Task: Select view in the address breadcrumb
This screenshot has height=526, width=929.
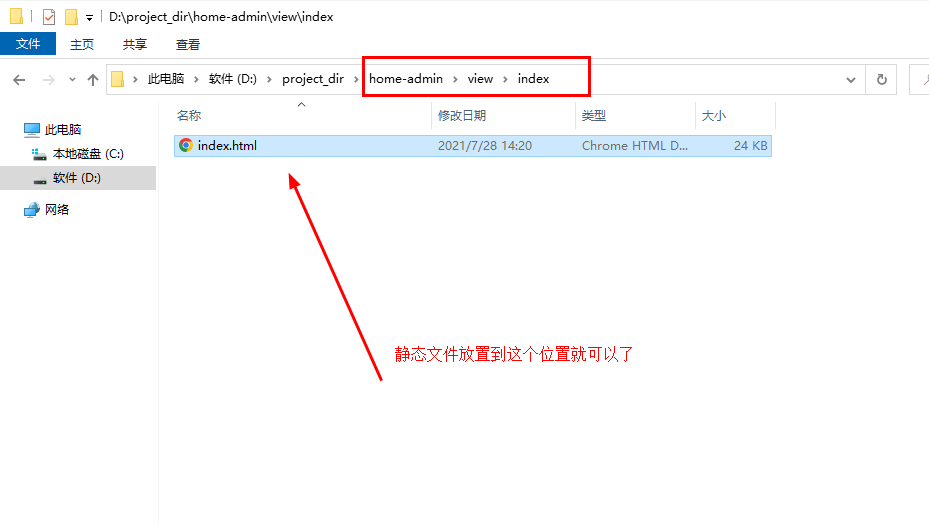Action: pos(480,79)
